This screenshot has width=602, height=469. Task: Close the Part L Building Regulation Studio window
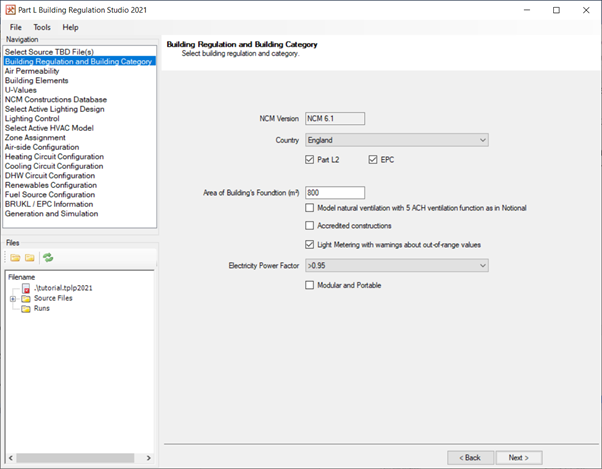(586, 10)
